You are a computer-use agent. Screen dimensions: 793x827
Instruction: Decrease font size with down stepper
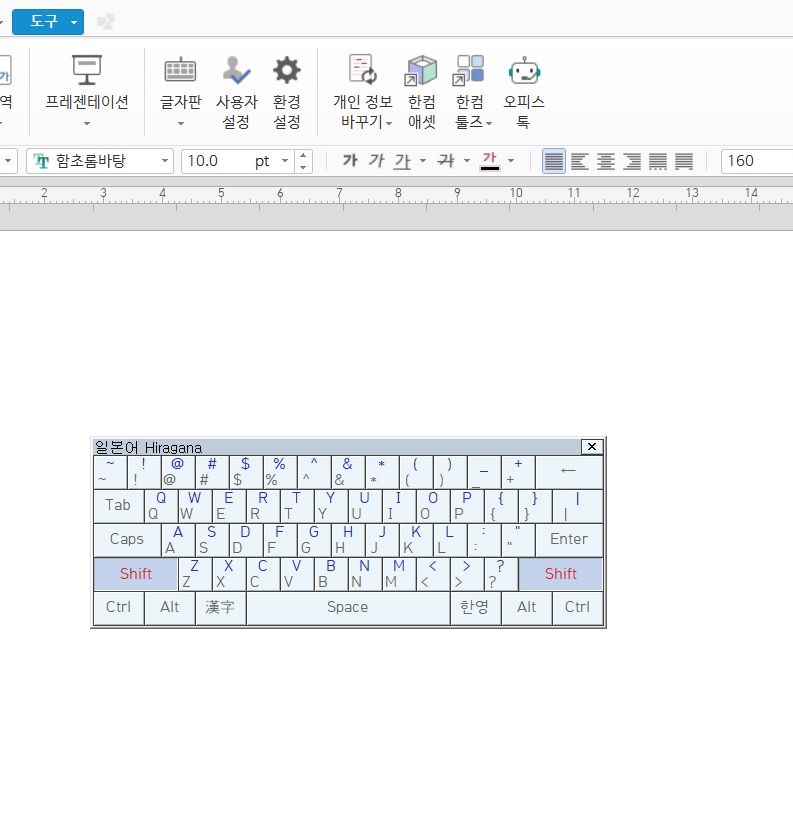pyautogui.click(x=303, y=167)
